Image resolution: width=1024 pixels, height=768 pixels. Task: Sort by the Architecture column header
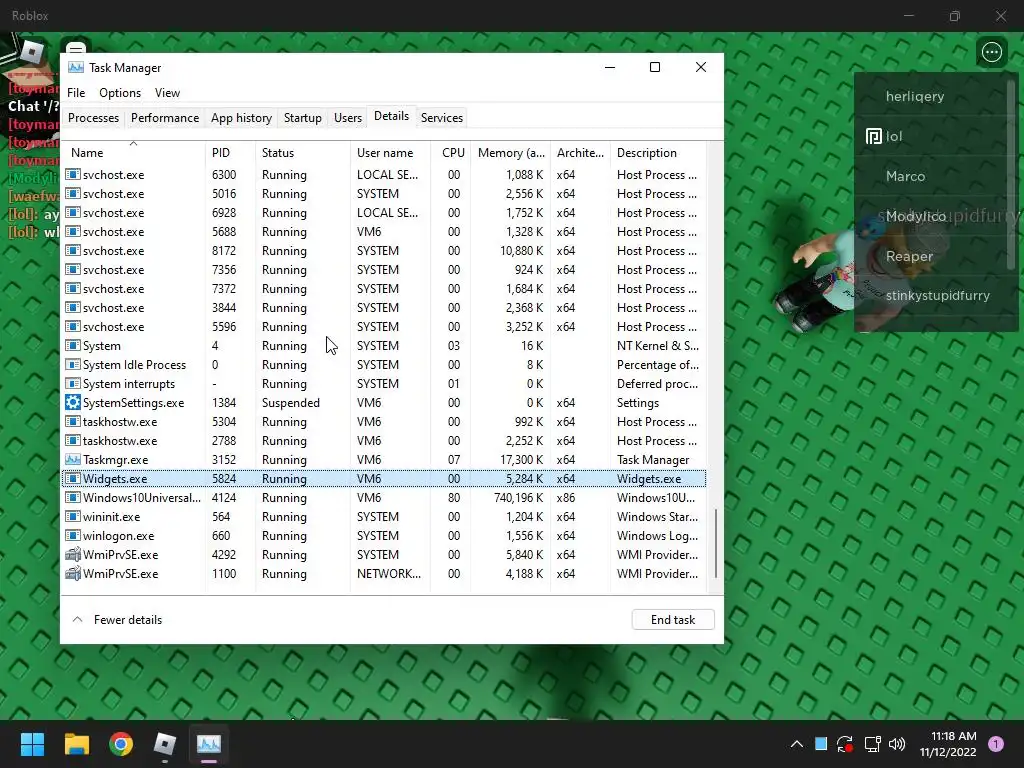coord(580,152)
